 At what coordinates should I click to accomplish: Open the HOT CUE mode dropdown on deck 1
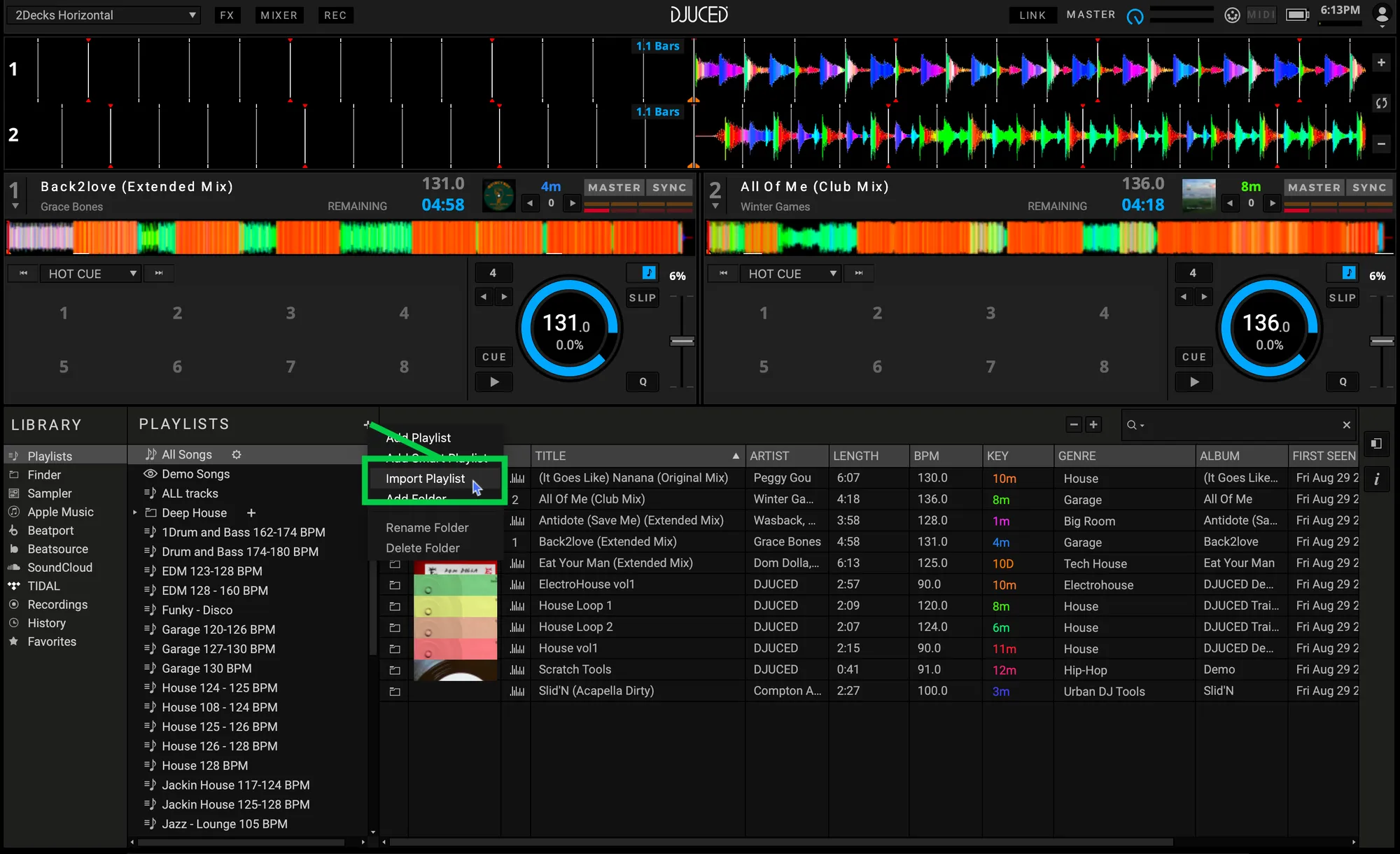click(91, 274)
